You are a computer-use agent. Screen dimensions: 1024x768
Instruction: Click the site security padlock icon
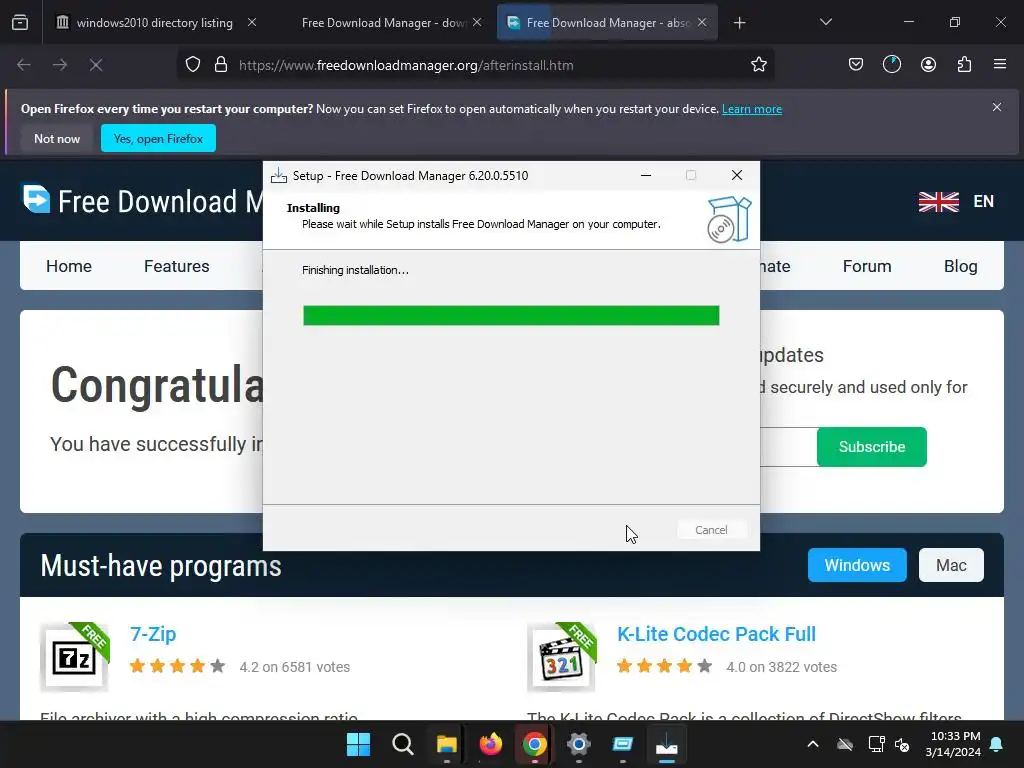click(221, 65)
